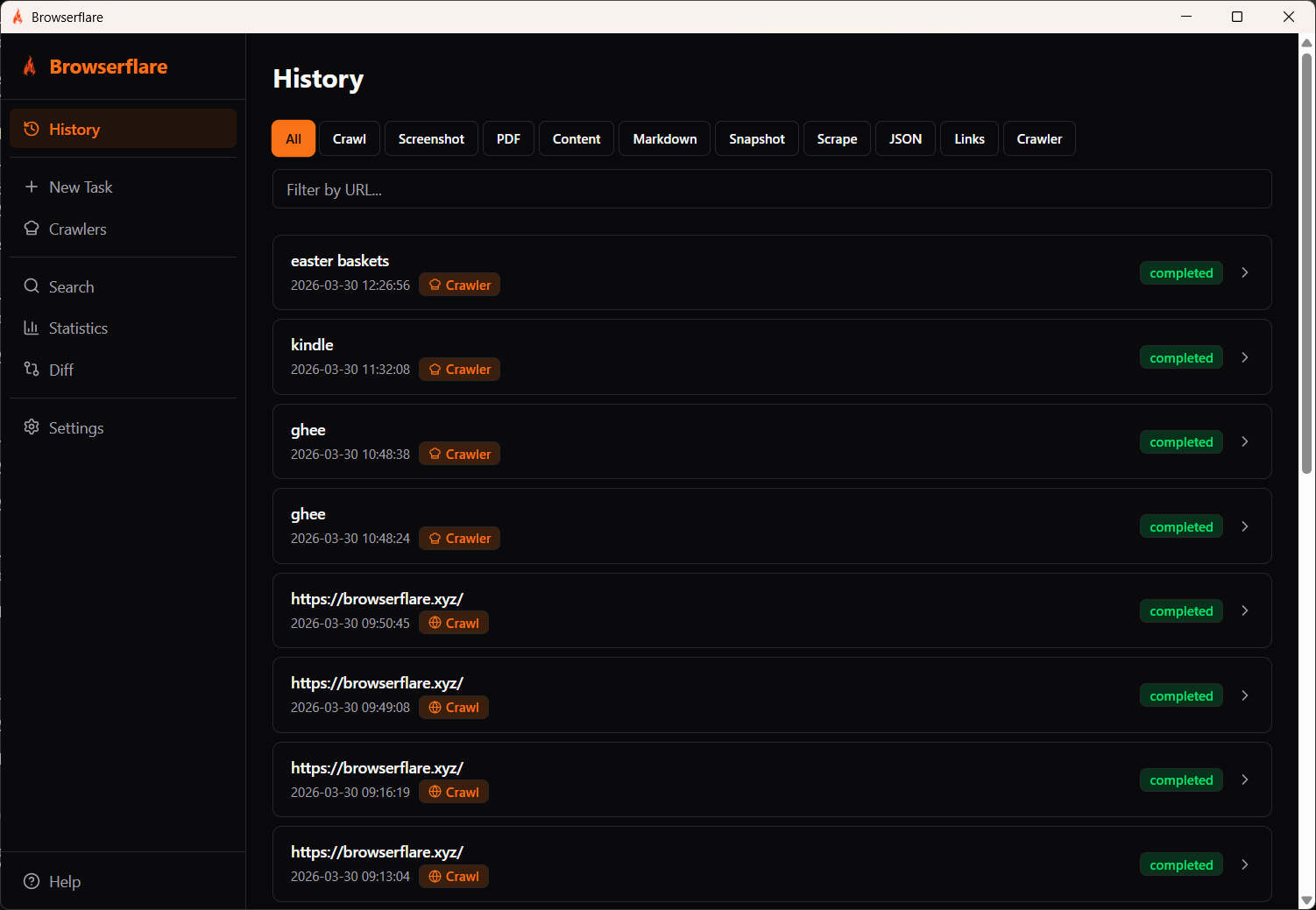Viewport: 1316px width, 910px height.
Task: Click completed status on kindle row
Action: point(1181,357)
